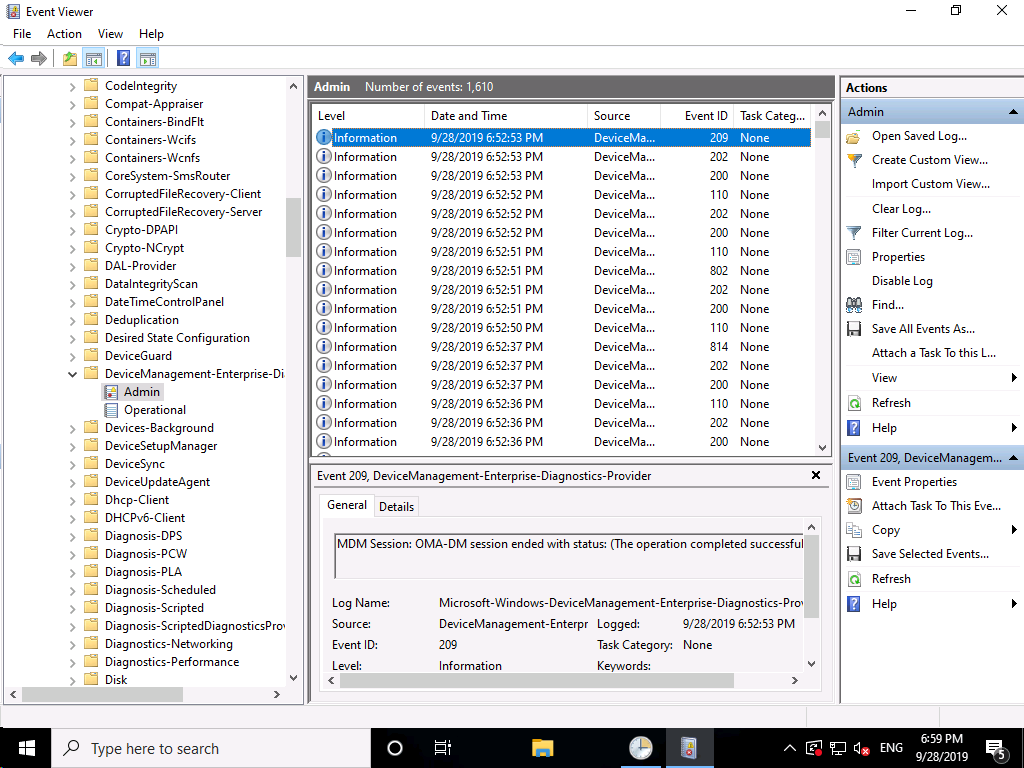The height and width of the screenshot is (768, 1024).
Task: Click the Filter Current Log funnel icon
Action: point(854,233)
